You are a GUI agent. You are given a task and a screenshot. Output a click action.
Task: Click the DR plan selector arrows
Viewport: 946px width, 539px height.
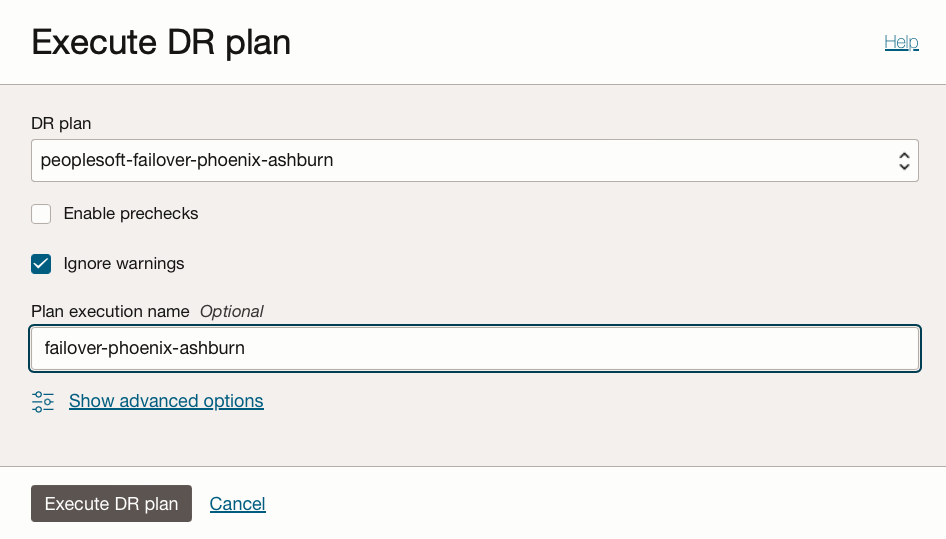tap(903, 160)
